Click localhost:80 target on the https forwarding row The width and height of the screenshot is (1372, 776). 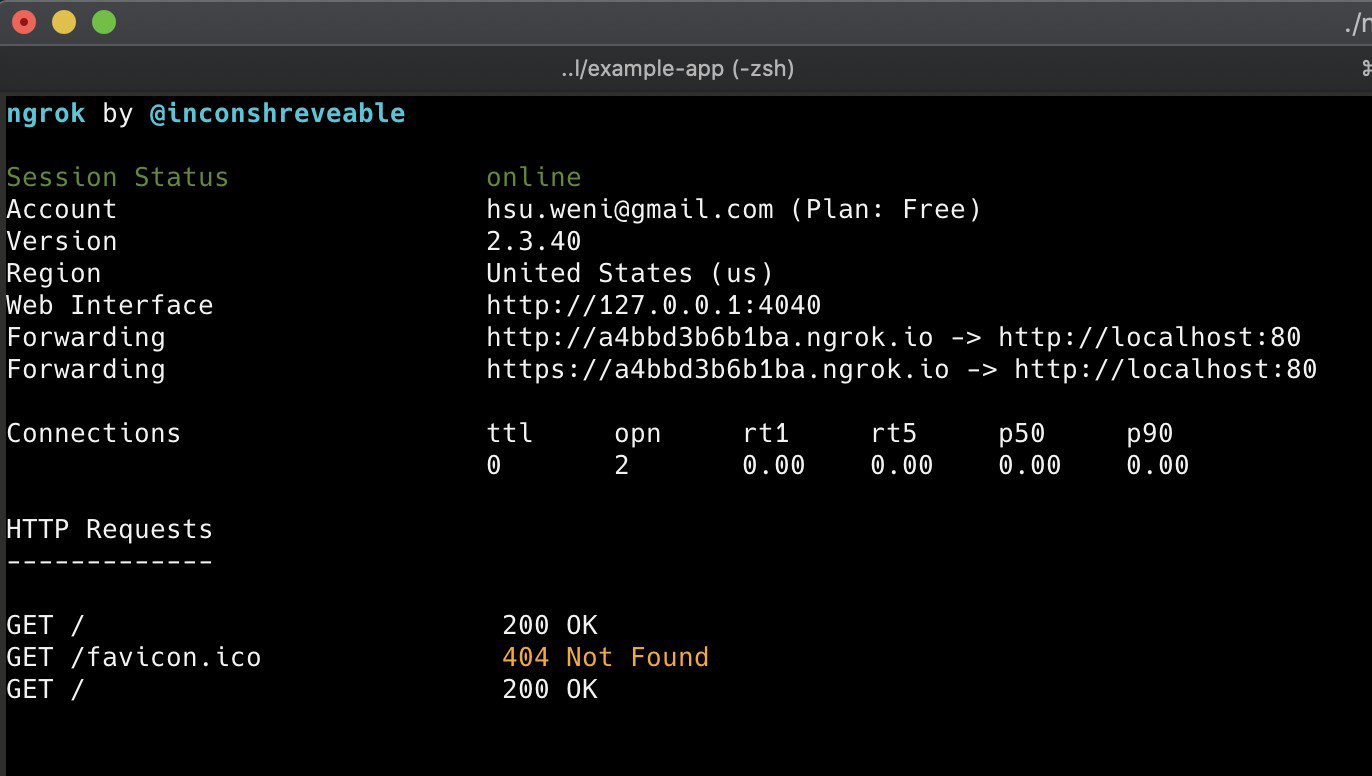pyautogui.click(x=1222, y=369)
